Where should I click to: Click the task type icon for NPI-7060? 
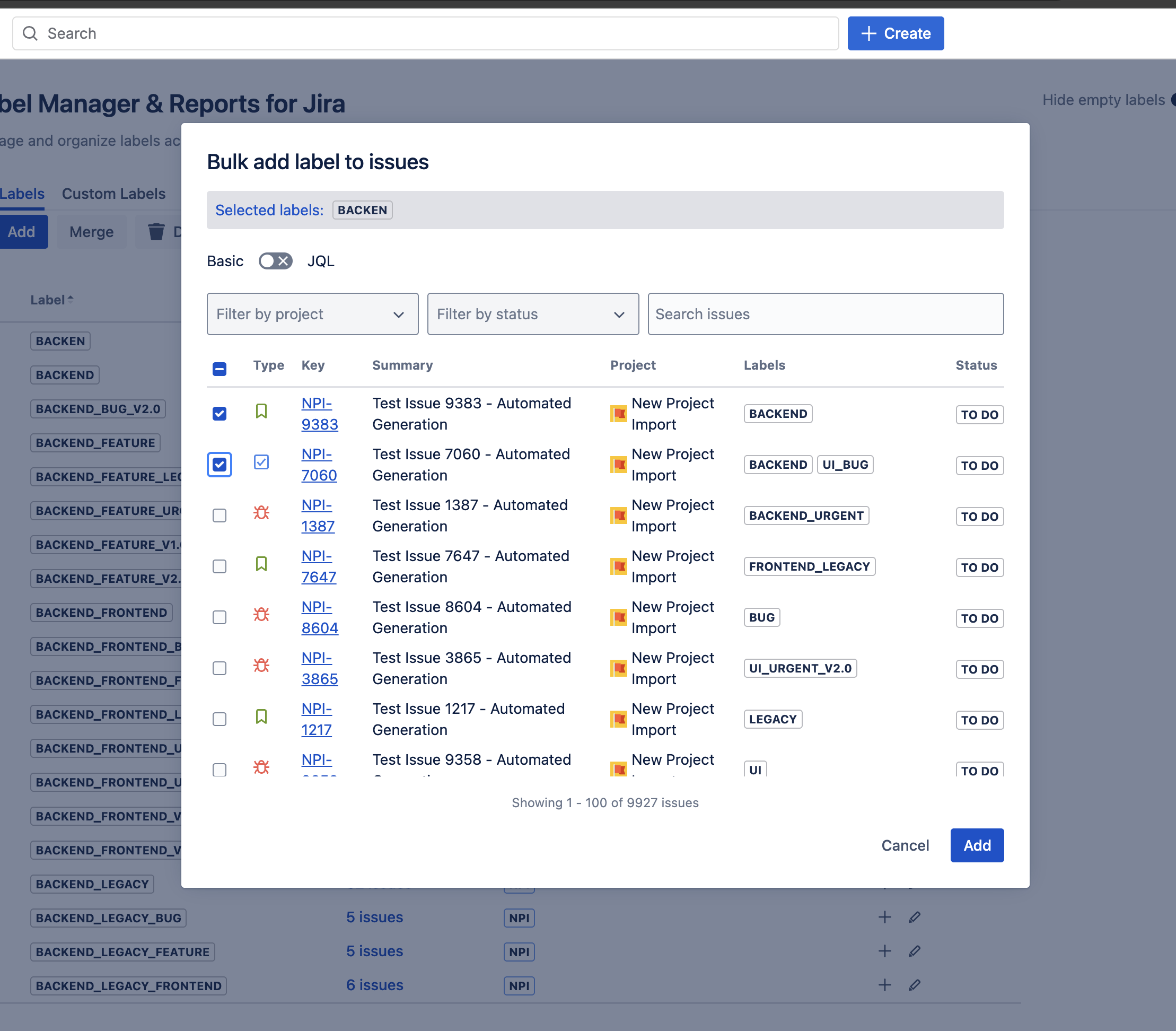coord(261,462)
